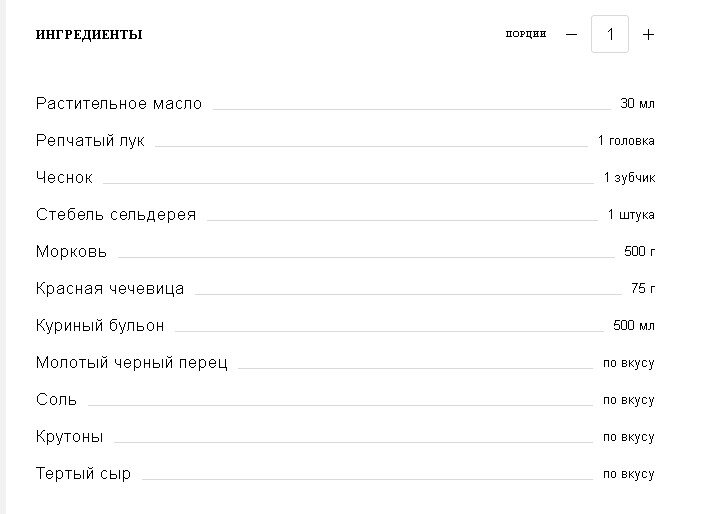The height and width of the screenshot is (514, 701).
Task: Select the Тертый сыр ingredient
Action: (84, 474)
